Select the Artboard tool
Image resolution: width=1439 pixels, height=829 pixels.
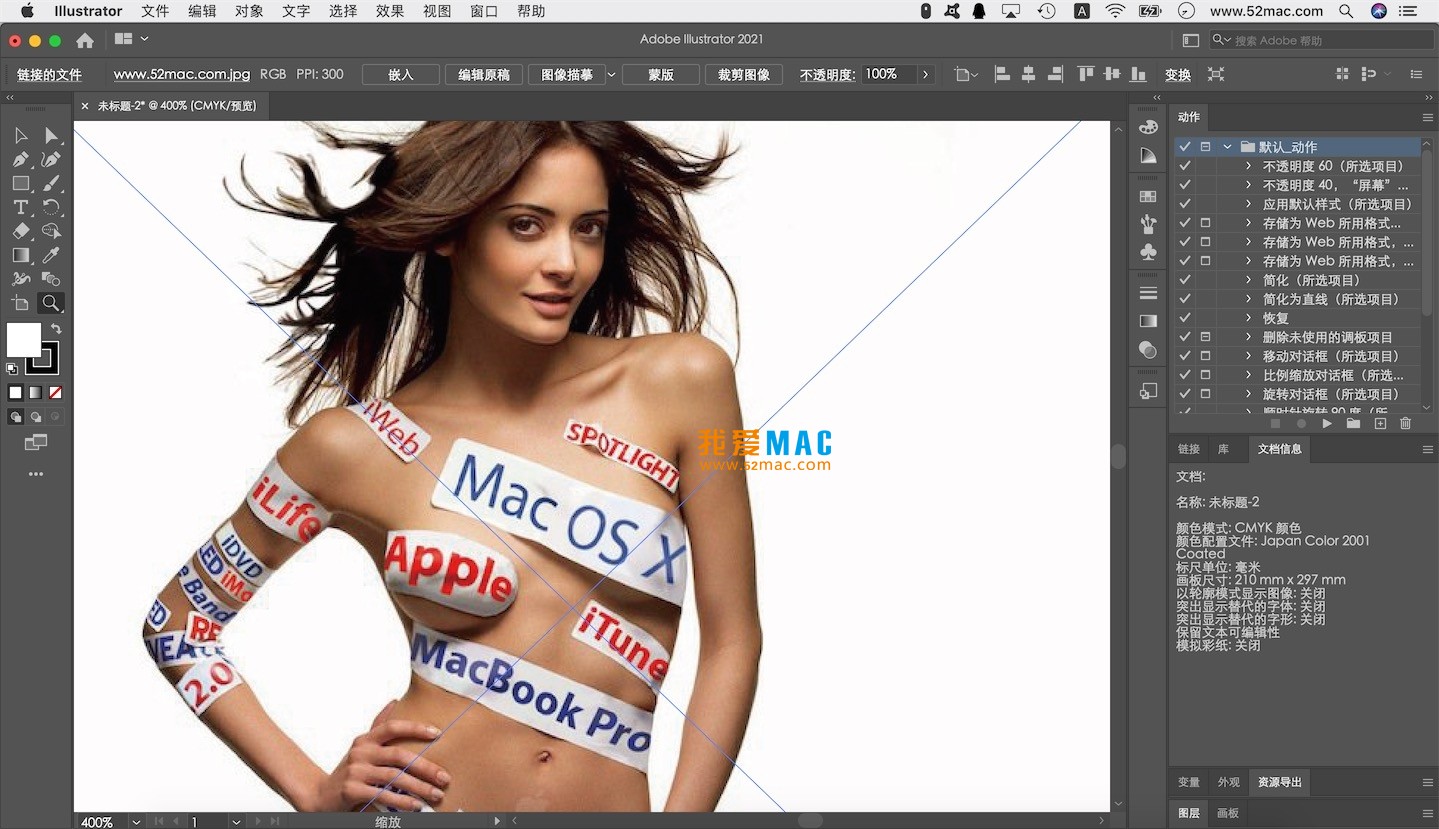click(21, 303)
